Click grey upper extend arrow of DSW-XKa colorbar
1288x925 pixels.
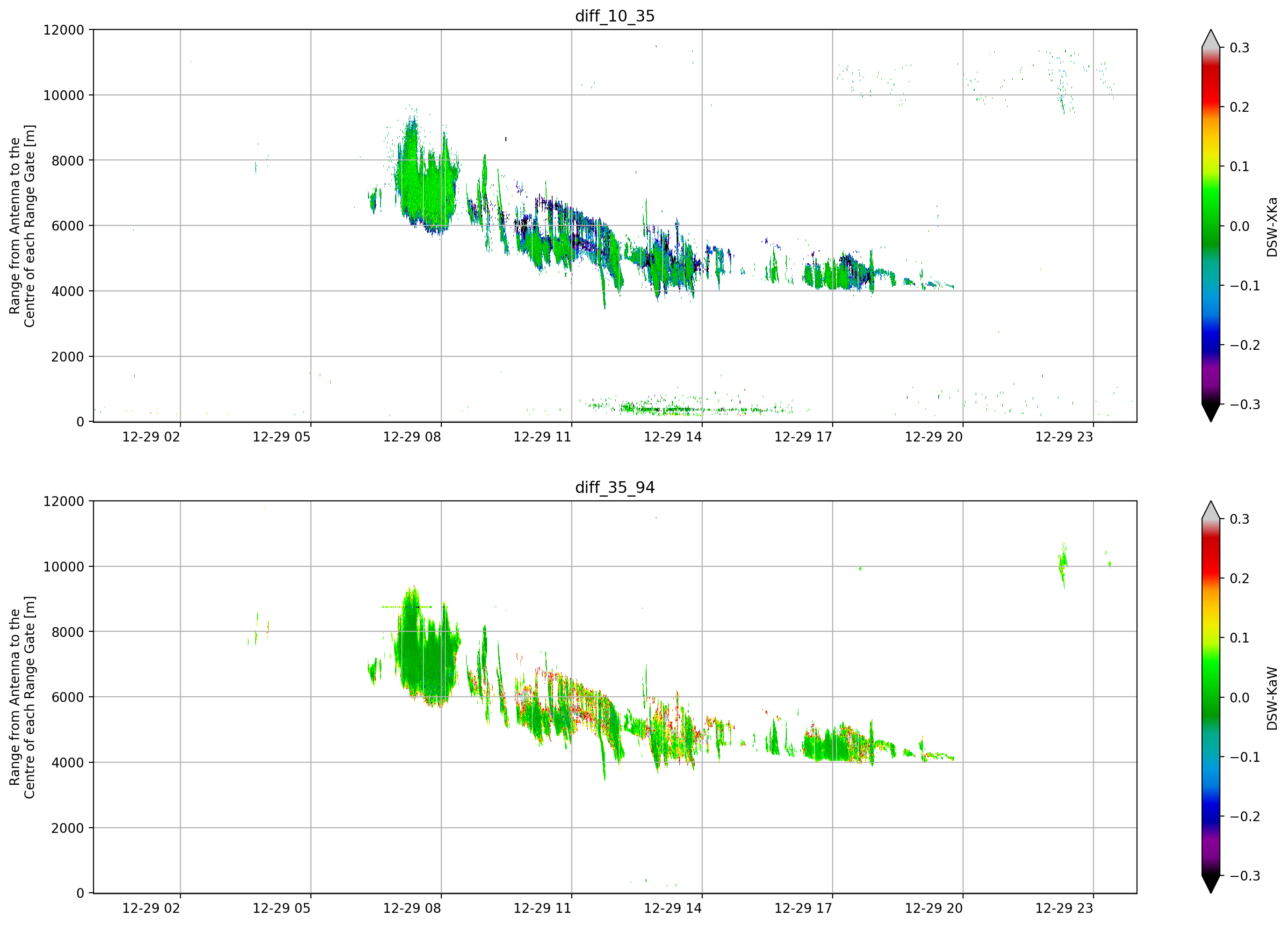[x=1211, y=39]
